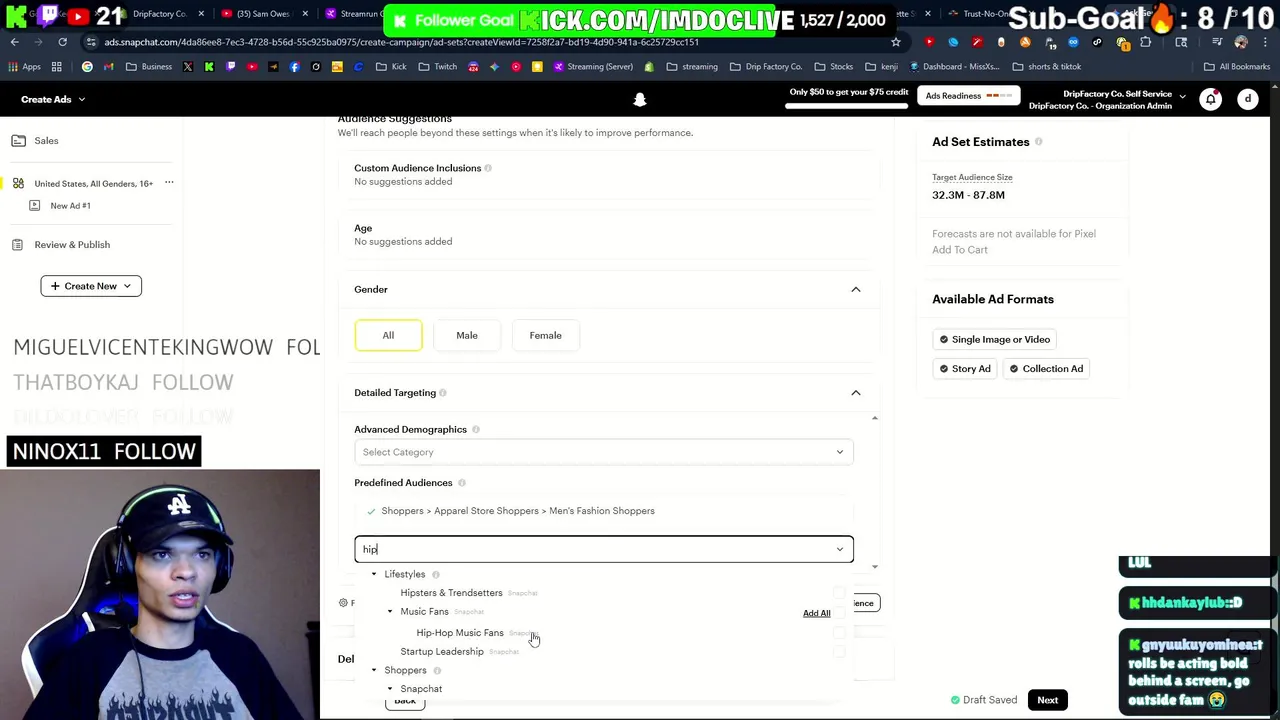
Task: Open the Facebook bookmark icon
Action: tap(295, 67)
